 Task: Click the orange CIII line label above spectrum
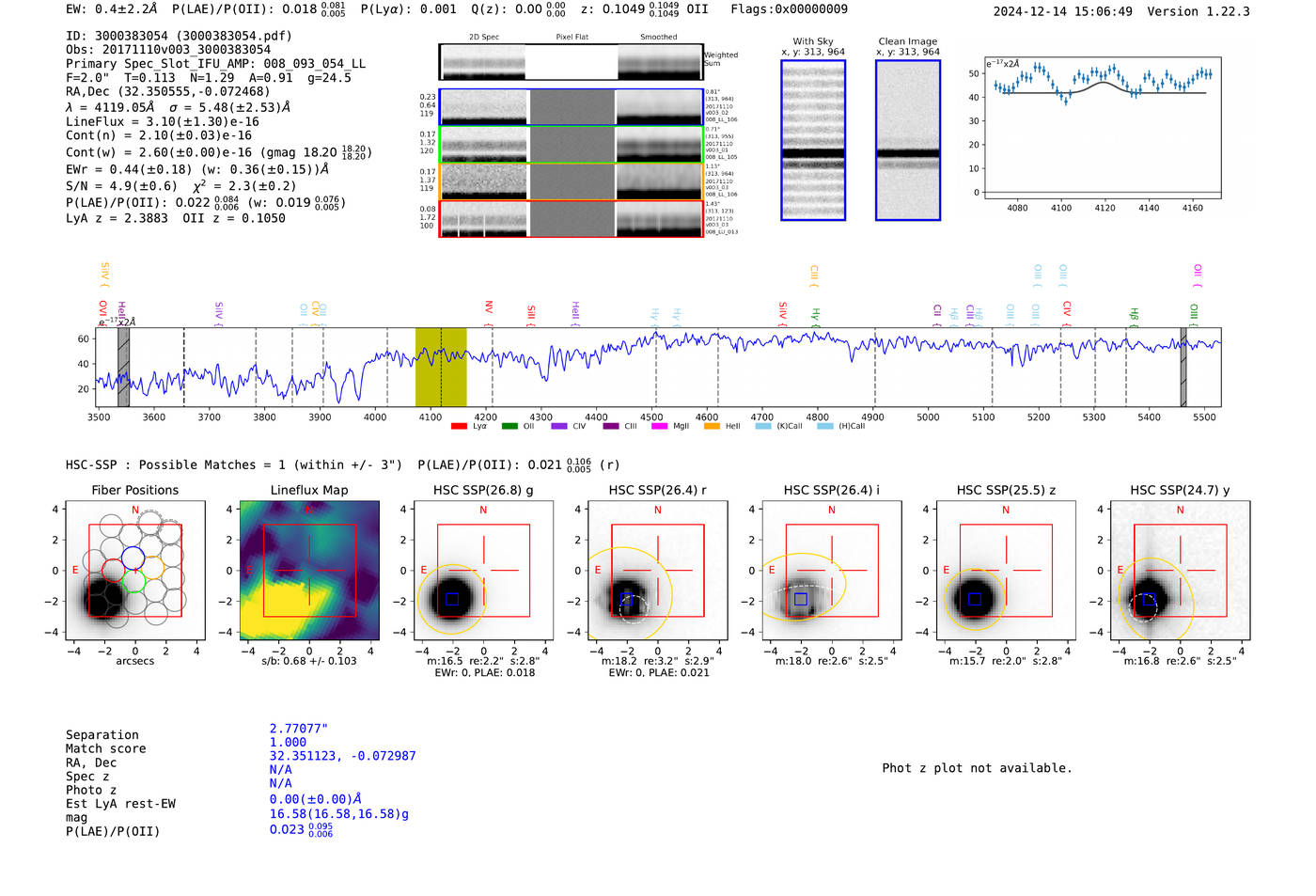[814, 276]
